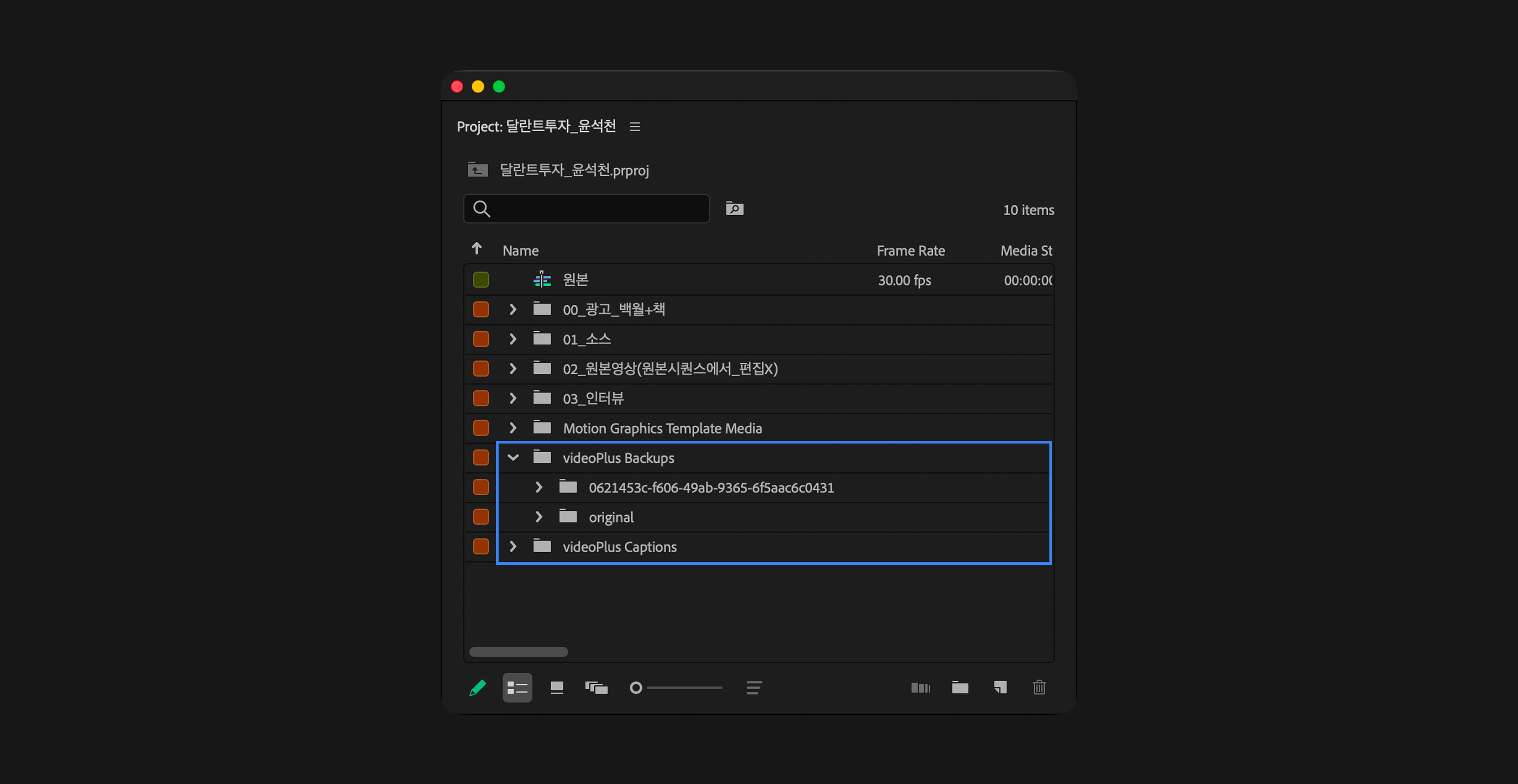Click the sequence icon of 원본
The width and height of the screenshot is (1518, 784).
[542, 279]
